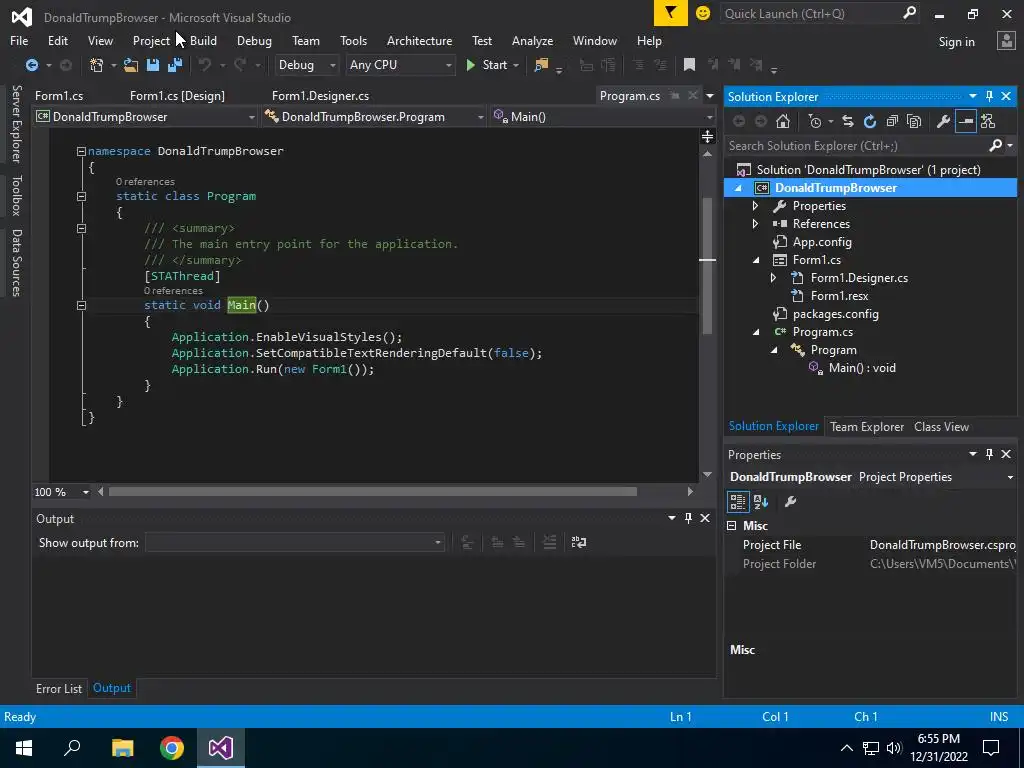Click the Home icon in Solution Explorer

[x=783, y=121]
